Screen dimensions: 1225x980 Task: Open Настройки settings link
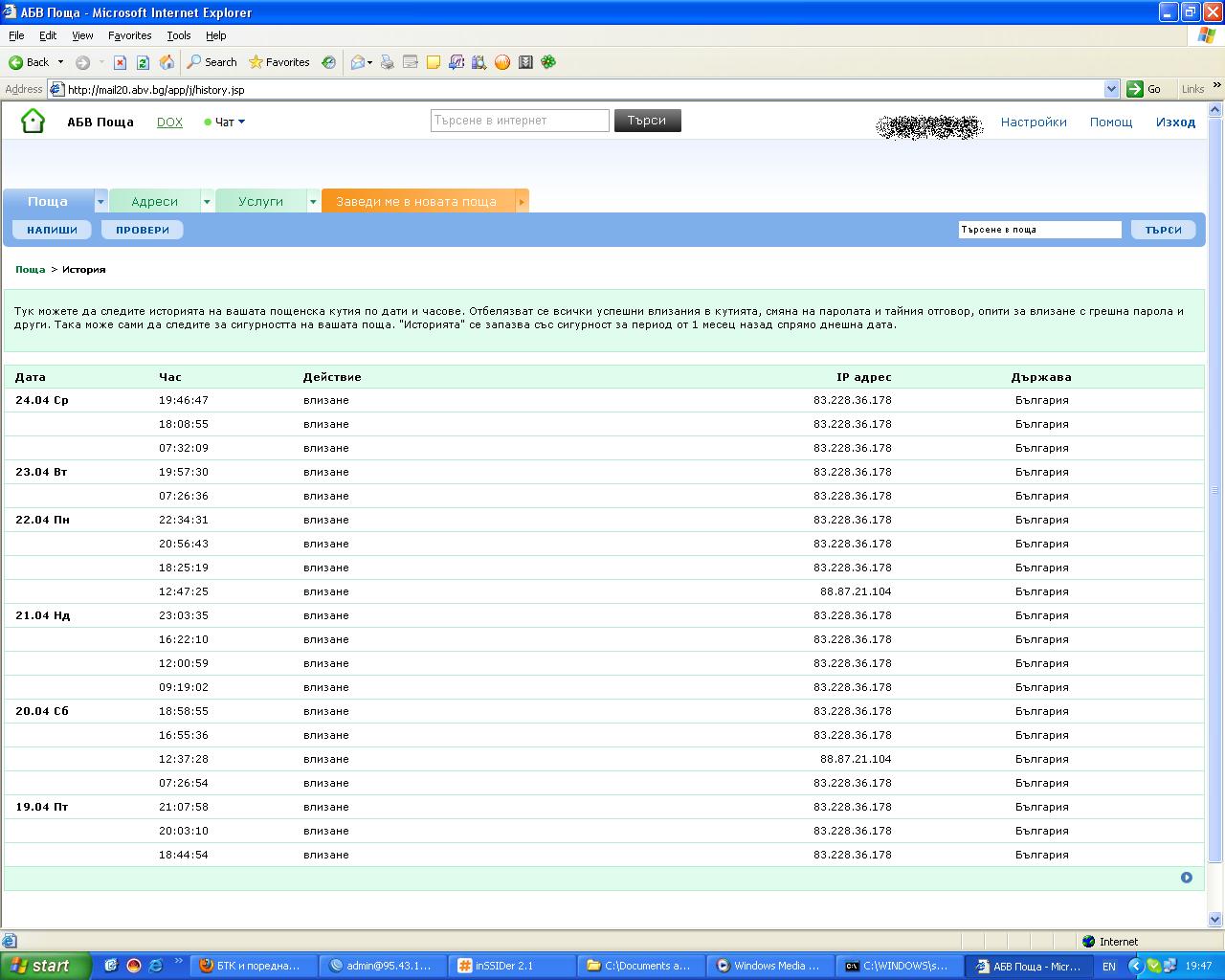click(x=1034, y=122)
